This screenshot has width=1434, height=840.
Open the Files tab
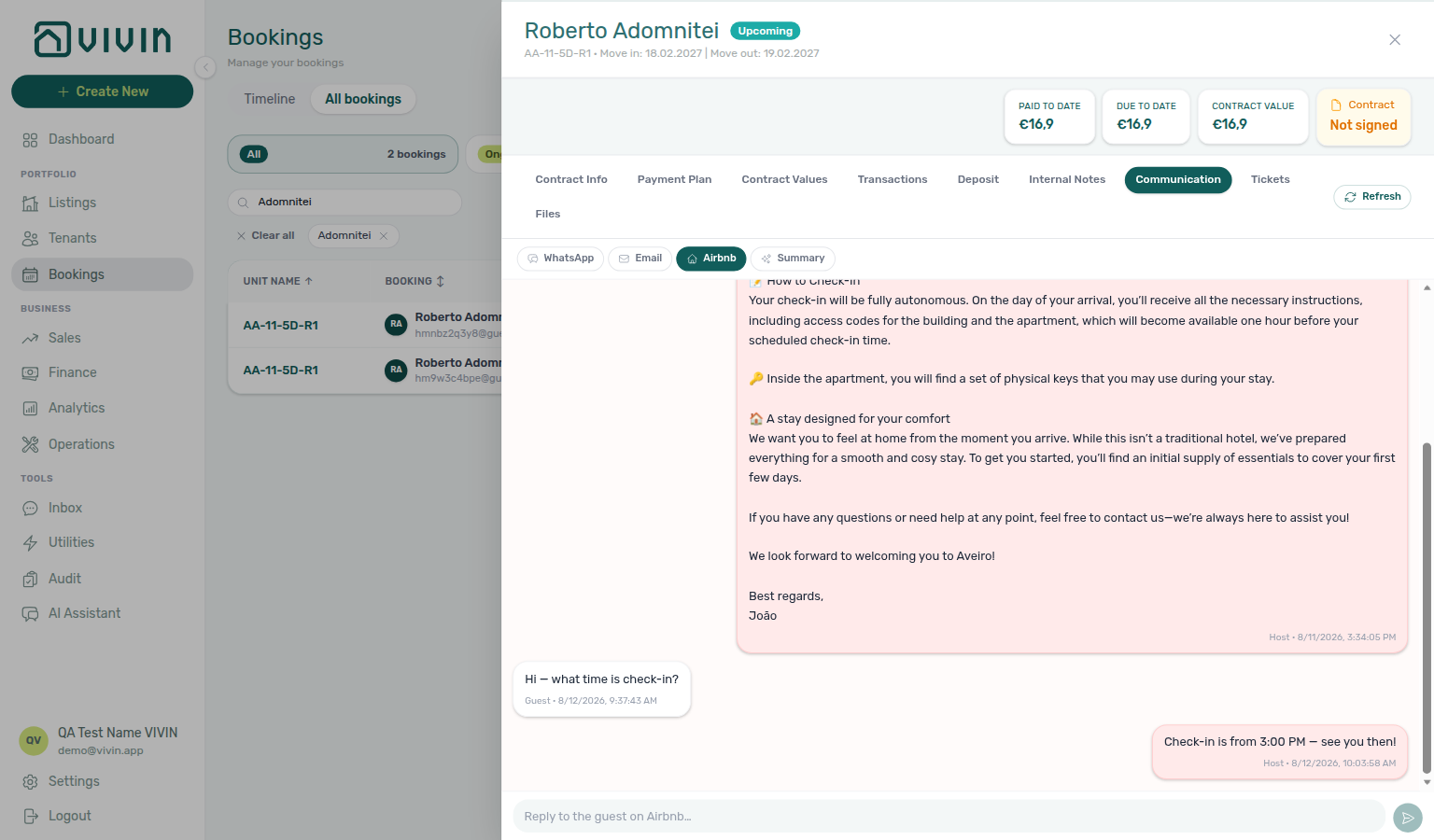coord(548,215)
